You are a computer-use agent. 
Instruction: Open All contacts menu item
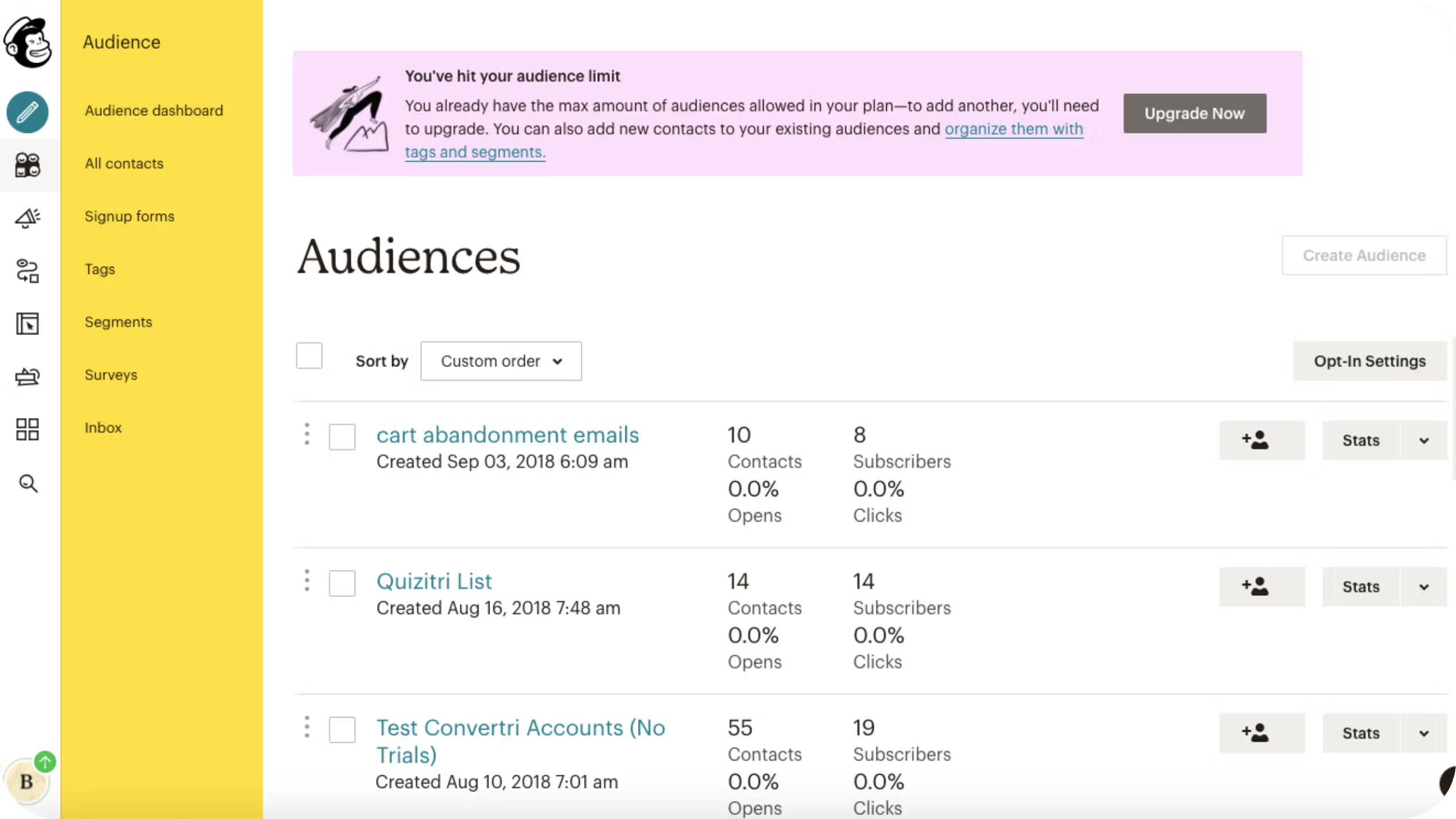[124, 163]
